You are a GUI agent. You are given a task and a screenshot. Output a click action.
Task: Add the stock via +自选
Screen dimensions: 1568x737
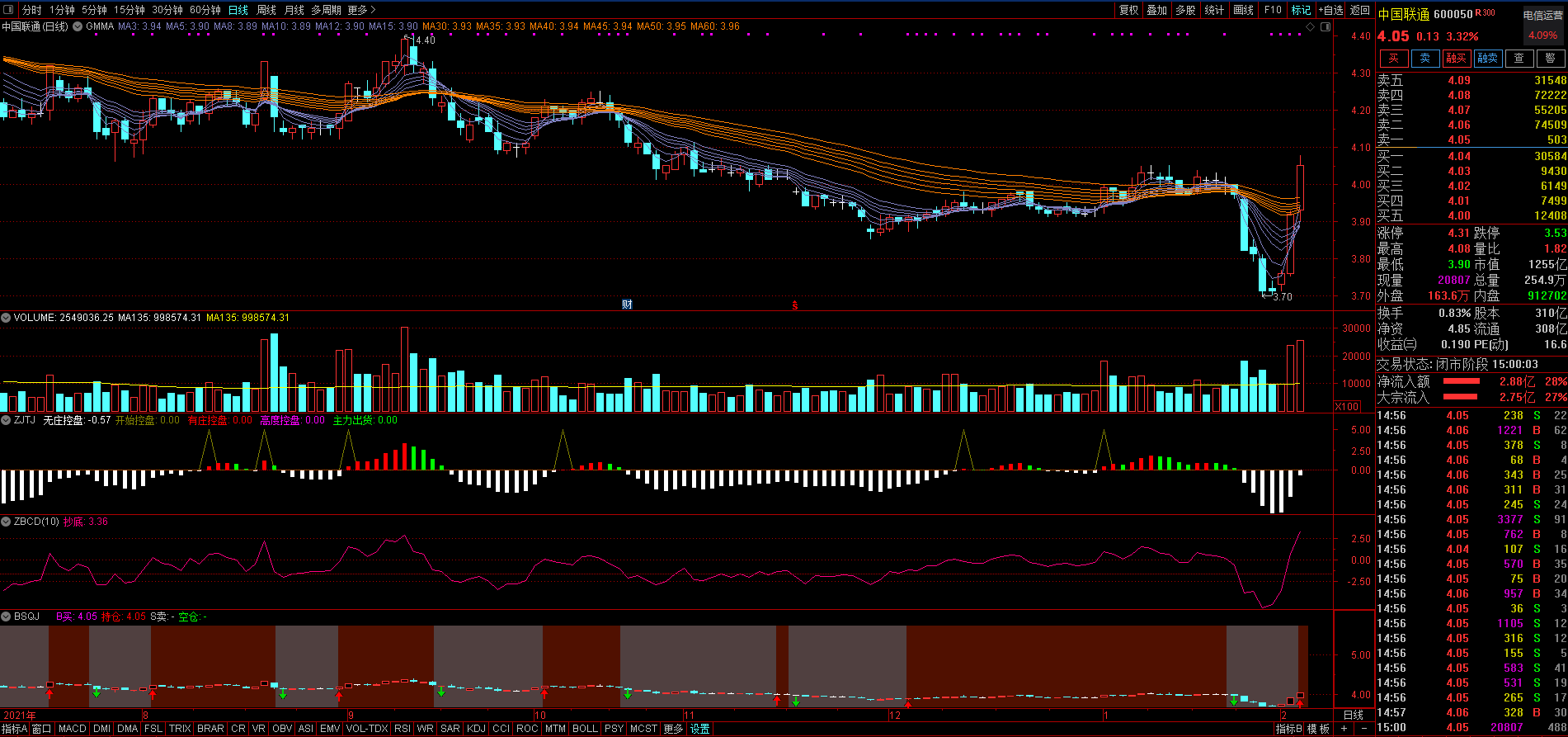click(1330, 10)
